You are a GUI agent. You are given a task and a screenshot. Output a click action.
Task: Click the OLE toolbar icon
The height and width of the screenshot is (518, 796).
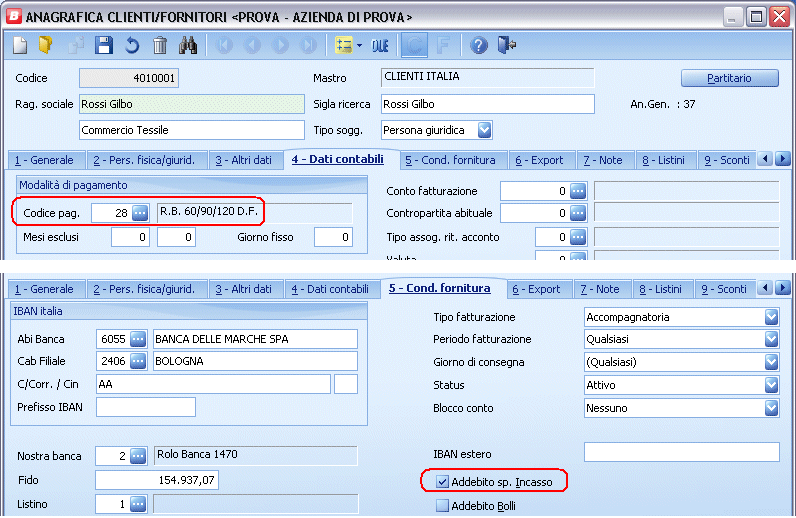380,45
